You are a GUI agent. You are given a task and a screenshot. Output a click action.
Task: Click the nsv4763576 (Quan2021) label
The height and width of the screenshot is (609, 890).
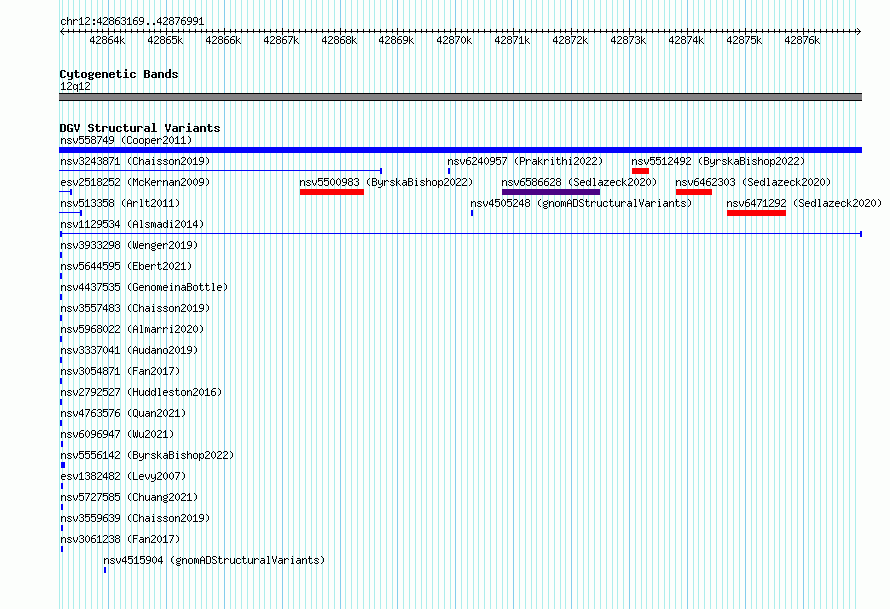123,413
